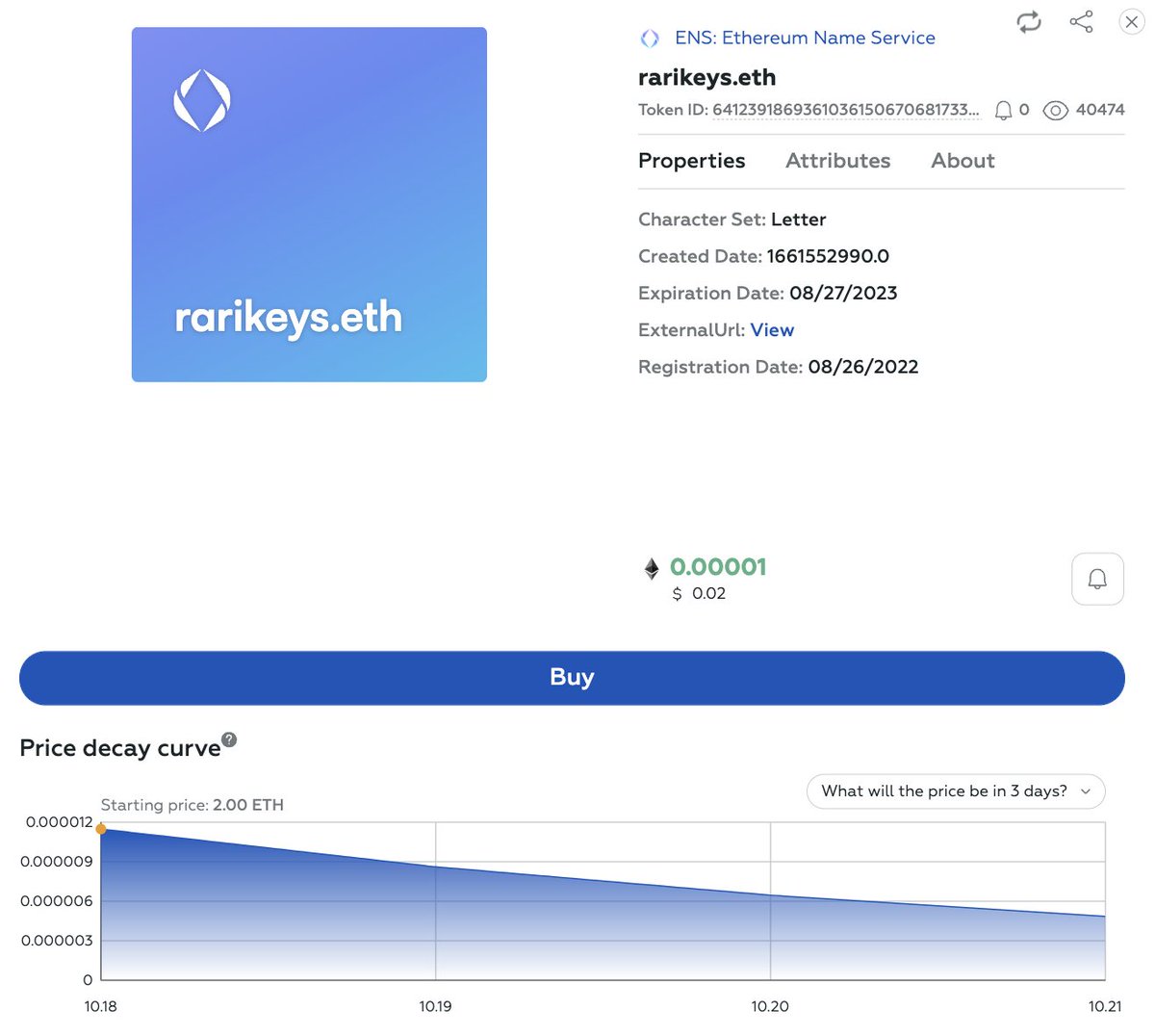This screenshot has height=1036, width=1155.
Task: Open ENS: Ethereum Name Service collection link
Action: click(805, 38)
